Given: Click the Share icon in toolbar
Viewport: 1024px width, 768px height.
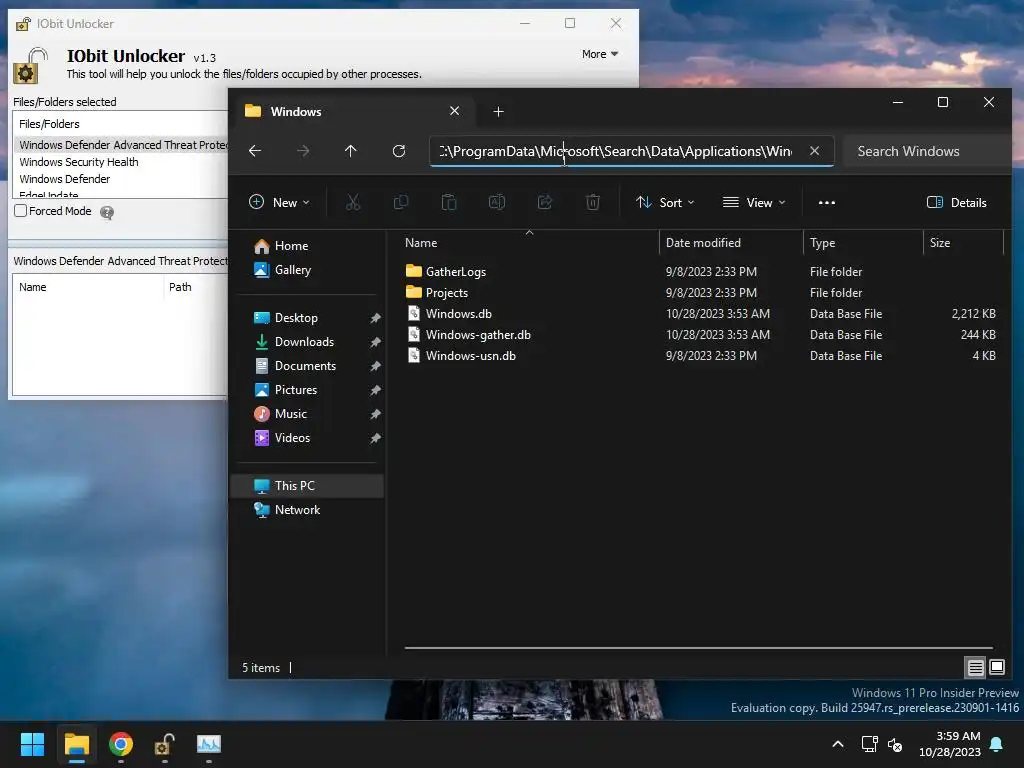Looking at the screenshot, I should (545, 202).
